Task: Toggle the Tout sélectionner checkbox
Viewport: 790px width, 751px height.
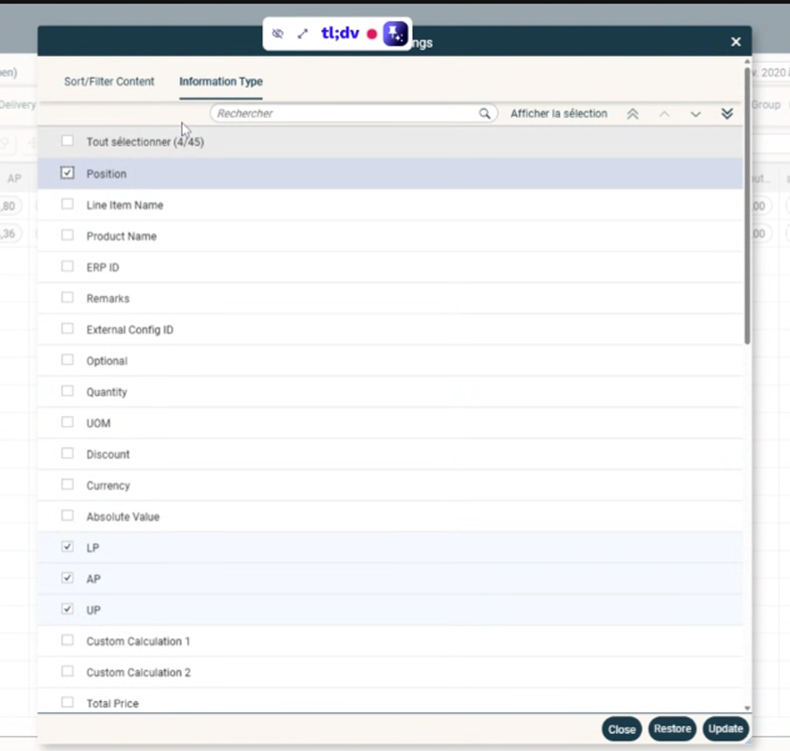Action: 68,141
